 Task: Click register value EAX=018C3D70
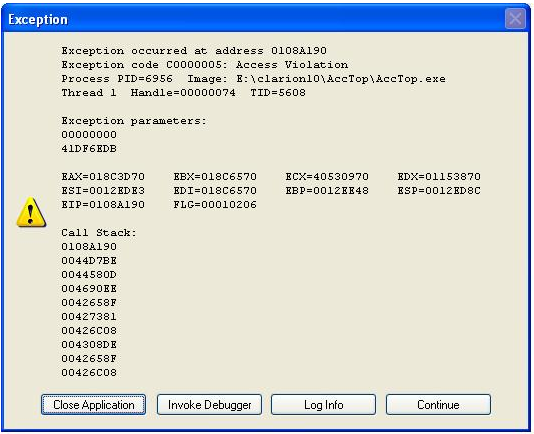pyautogui.click(x=103, y=176)
